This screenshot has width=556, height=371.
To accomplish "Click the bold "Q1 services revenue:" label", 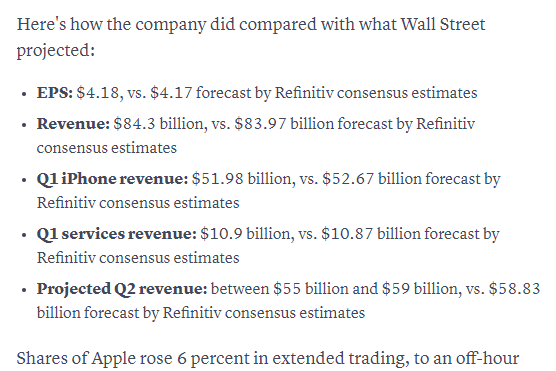I will pos(117,234).
